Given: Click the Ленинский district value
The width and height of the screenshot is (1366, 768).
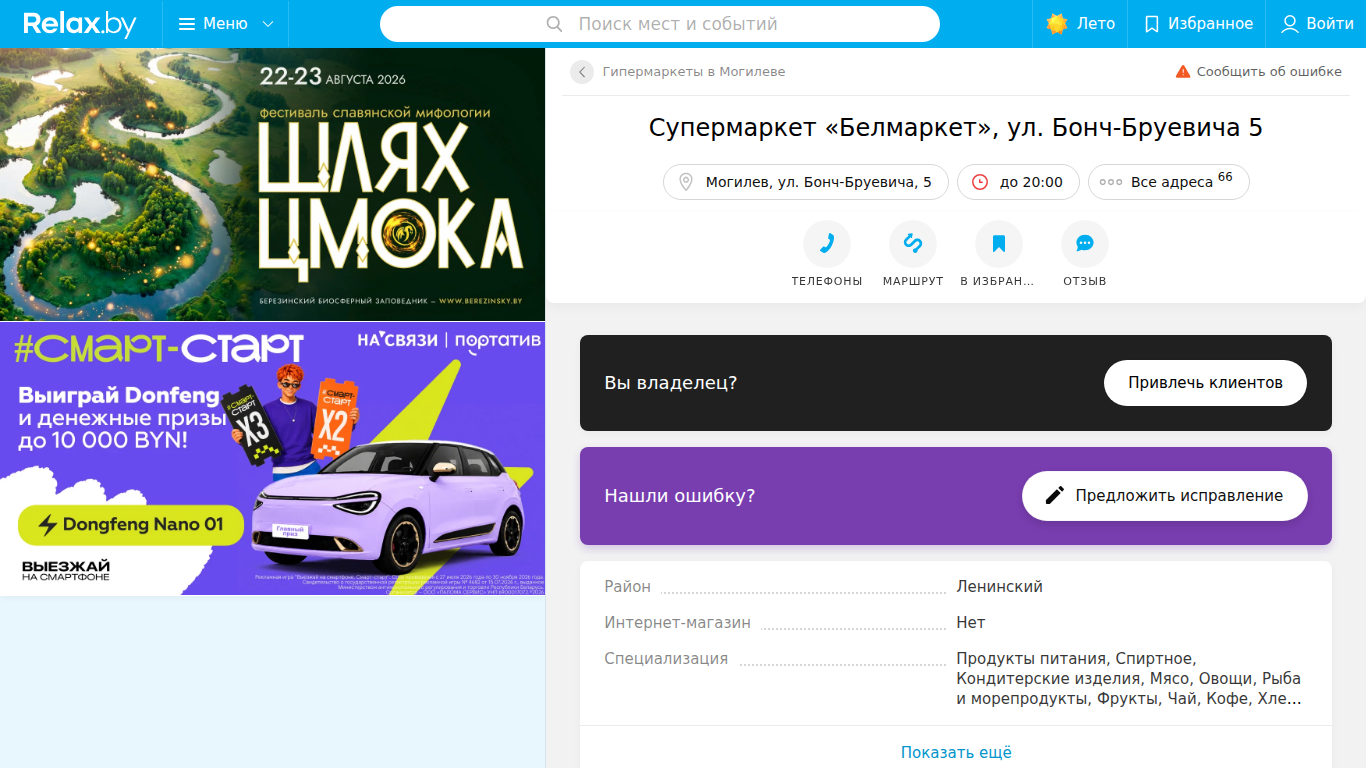Looking at the screenshot, I should click(x=999, y=587).
